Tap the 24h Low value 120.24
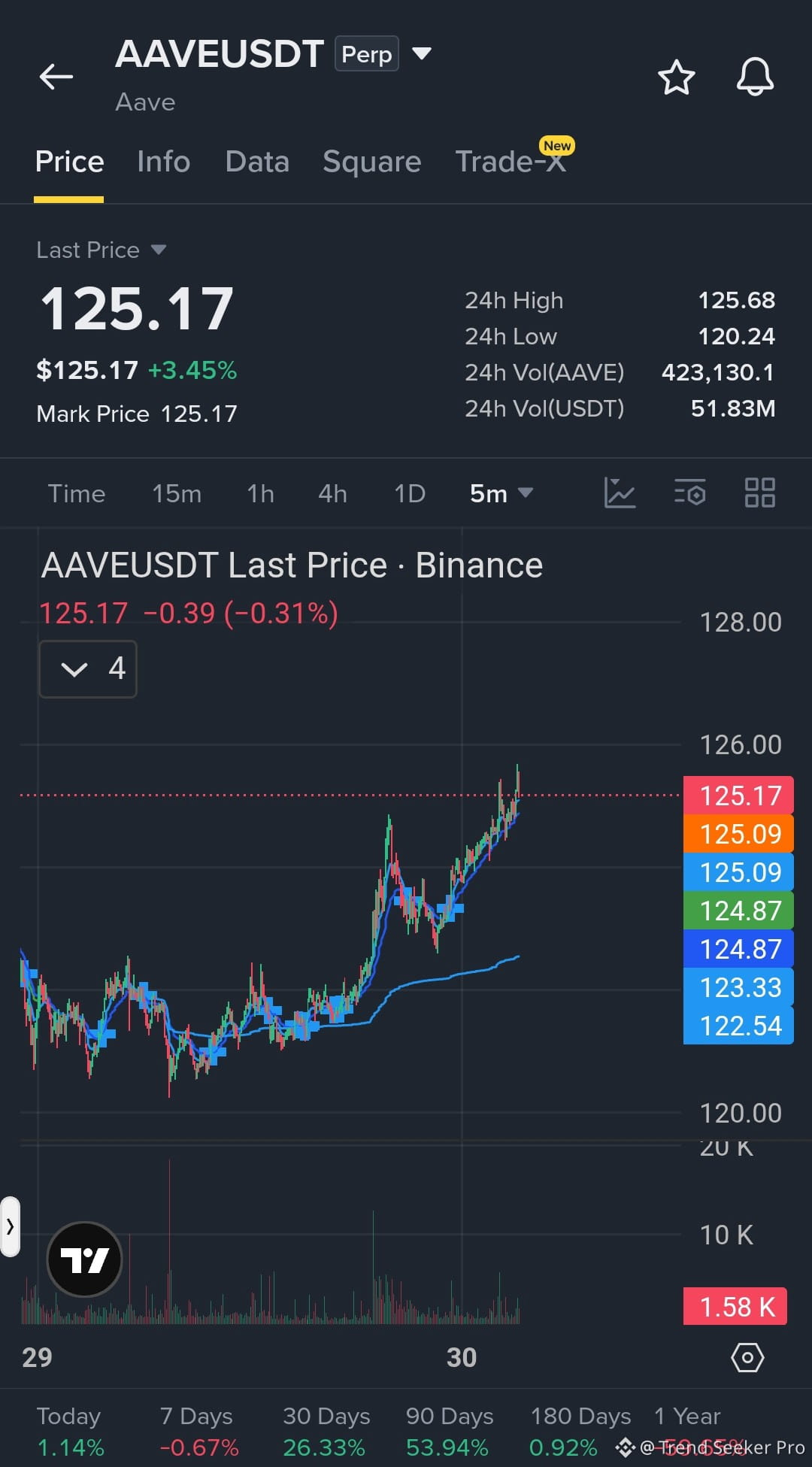This screenshot has height=1467, width=812. pos(736,336)
